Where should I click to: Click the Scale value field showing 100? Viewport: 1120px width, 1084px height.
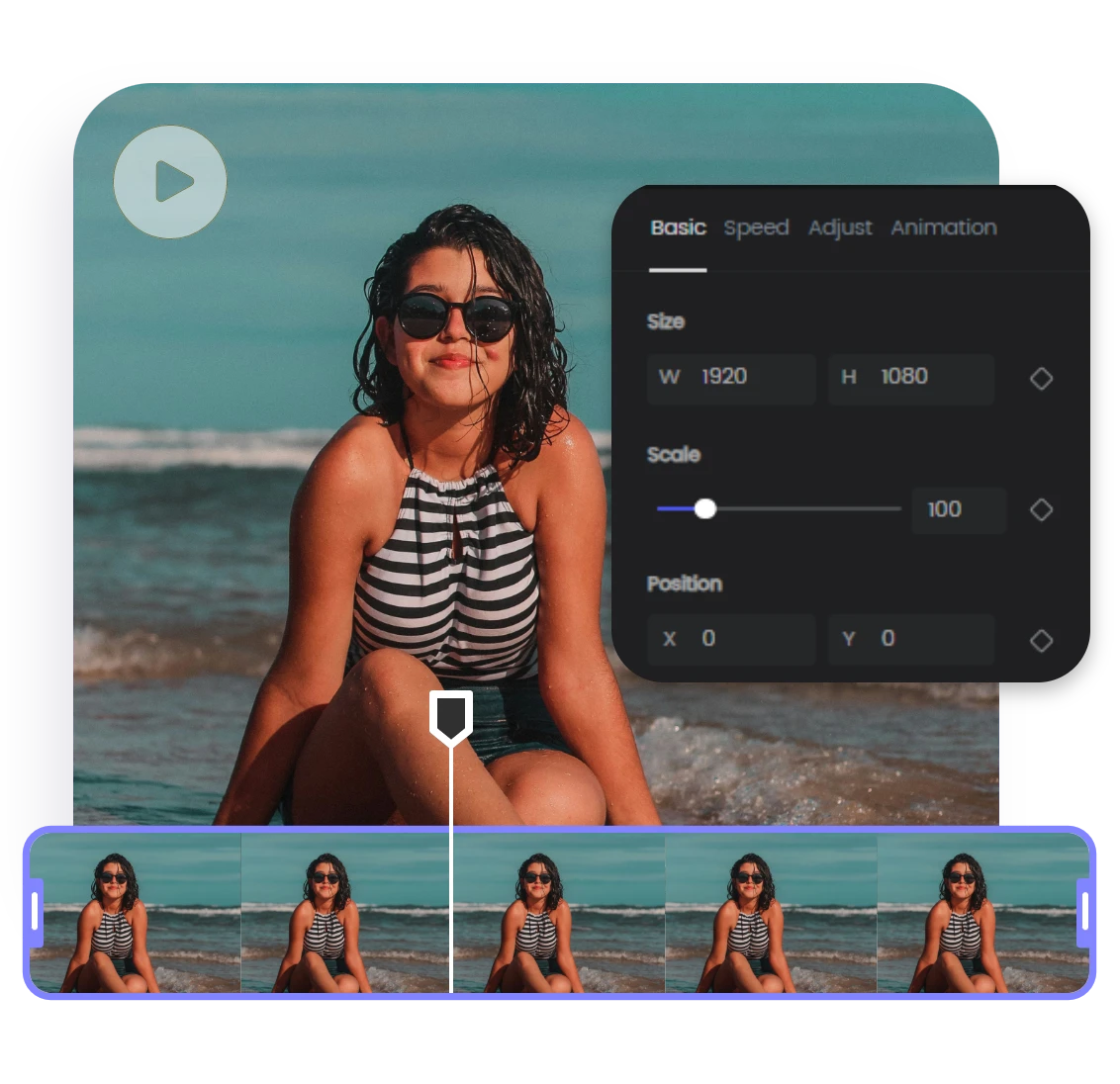[958, 509]
